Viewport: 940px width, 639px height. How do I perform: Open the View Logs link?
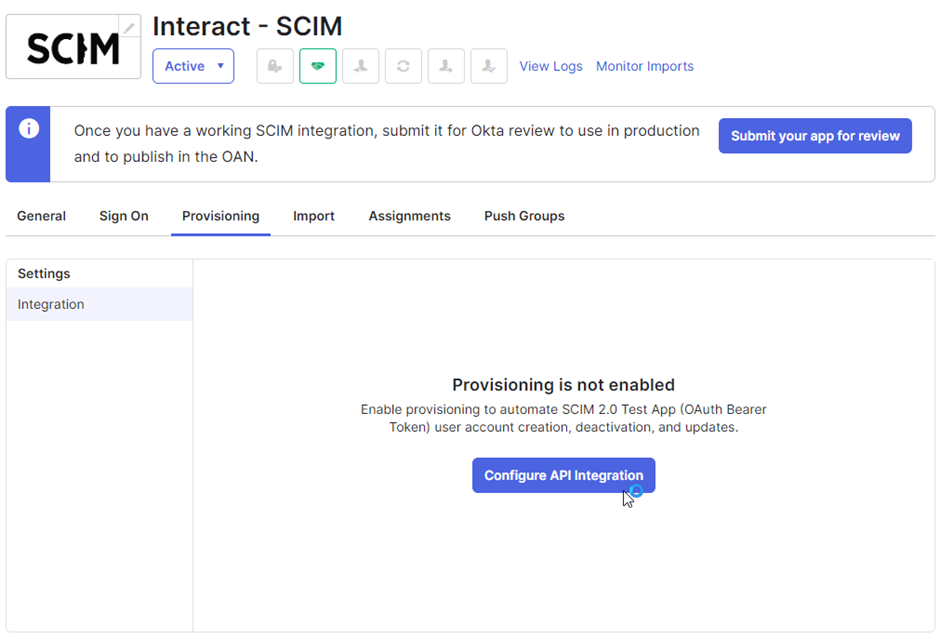(551, 67)
